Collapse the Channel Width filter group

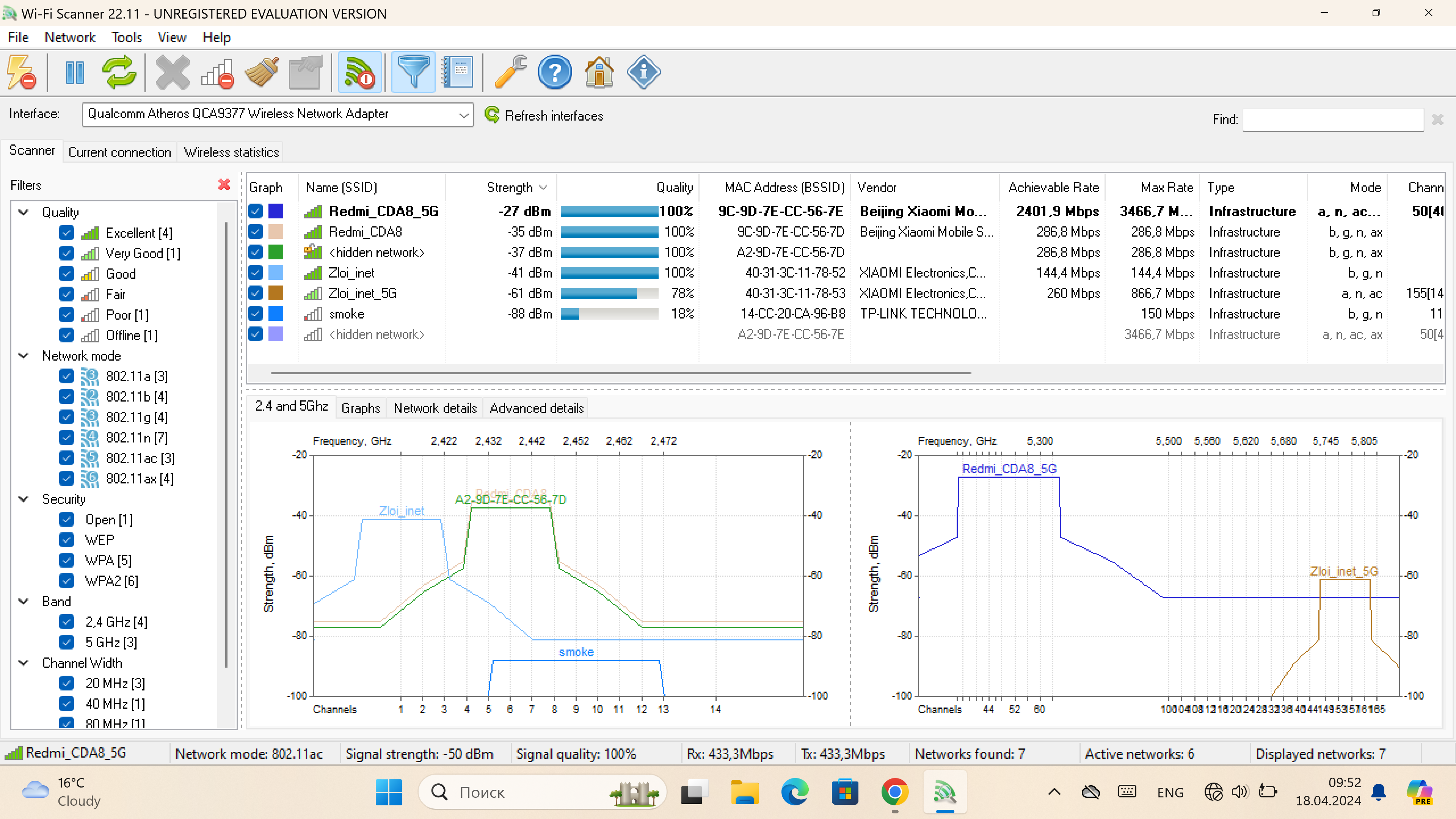click(x=24, y=662)
